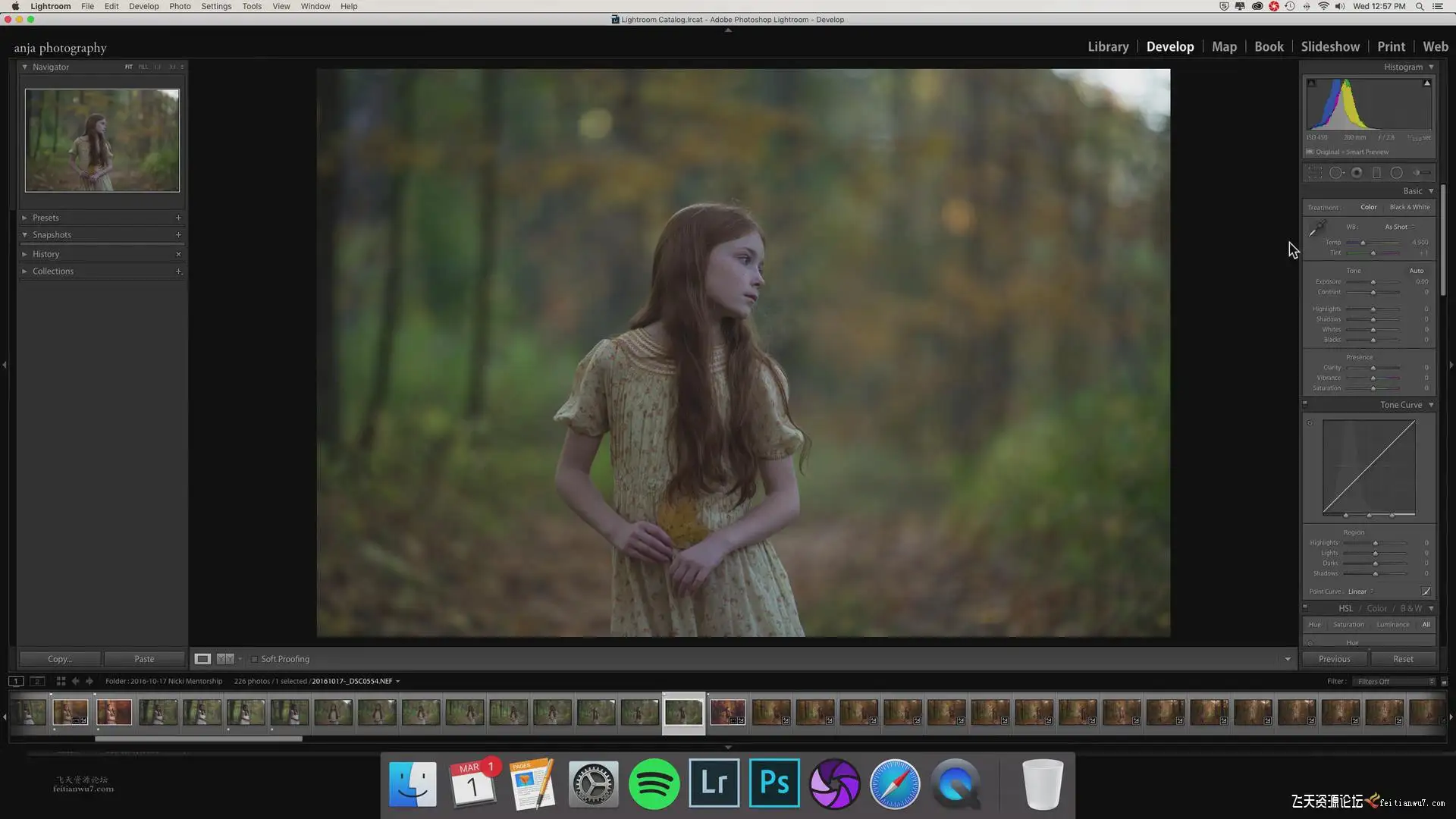Select the Red Eye Correction tool
The image size is (1456, 819).
[1357, 173]
